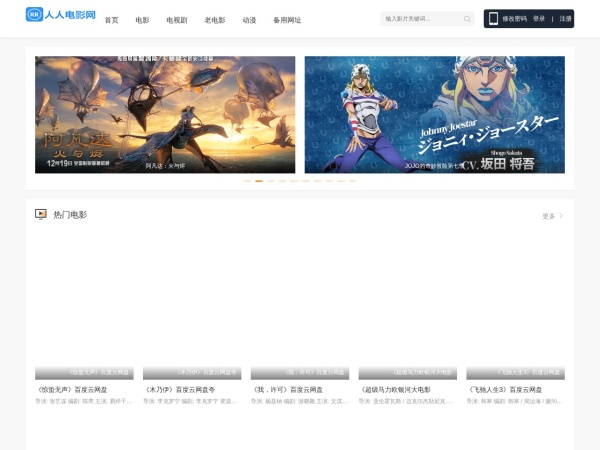The image size is (600, 450).
Task: Open the 阿凡达 火与烬 banner
Action: [165, 115]
